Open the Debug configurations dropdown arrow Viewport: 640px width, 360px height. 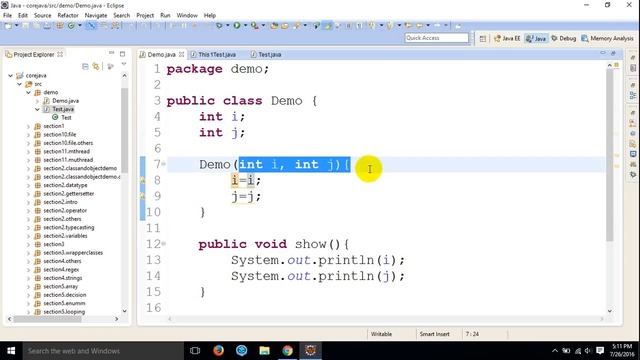pos(228,26)
